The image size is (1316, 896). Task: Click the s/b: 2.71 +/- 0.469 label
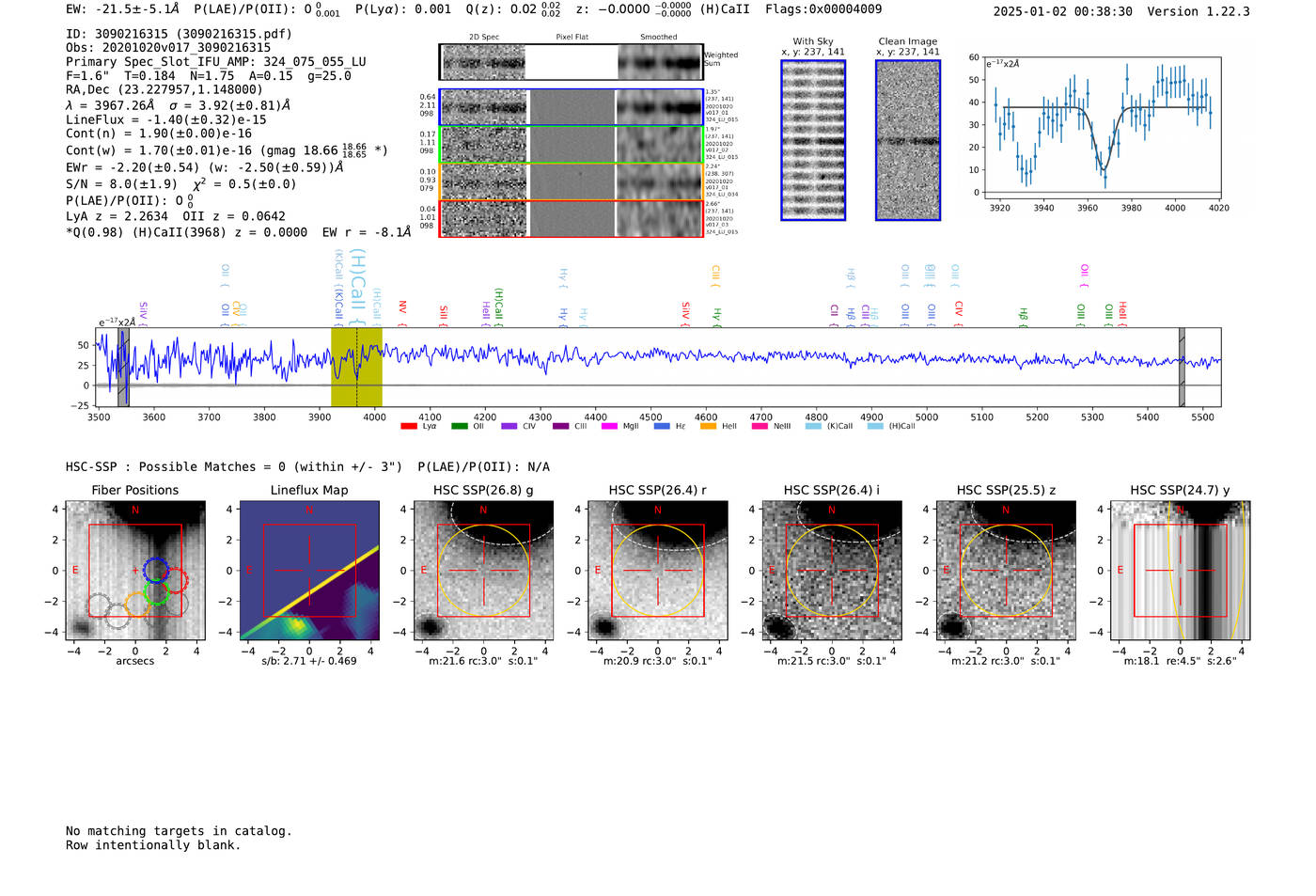click(309, 661)
